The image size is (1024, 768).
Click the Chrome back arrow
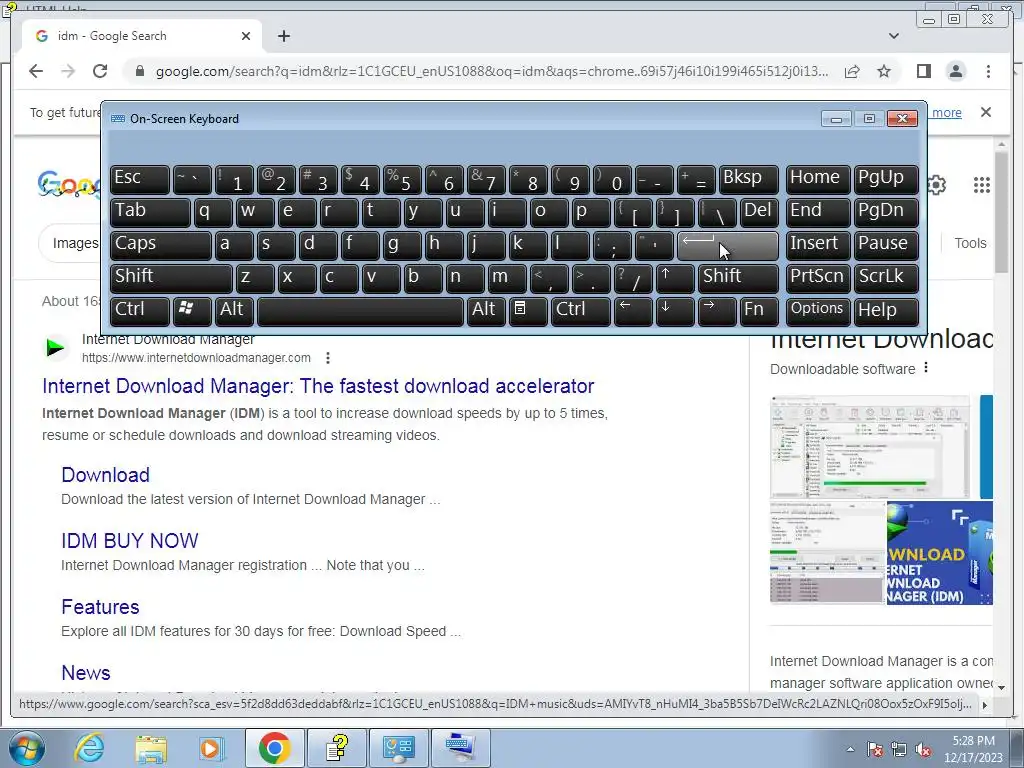point(36,71)
